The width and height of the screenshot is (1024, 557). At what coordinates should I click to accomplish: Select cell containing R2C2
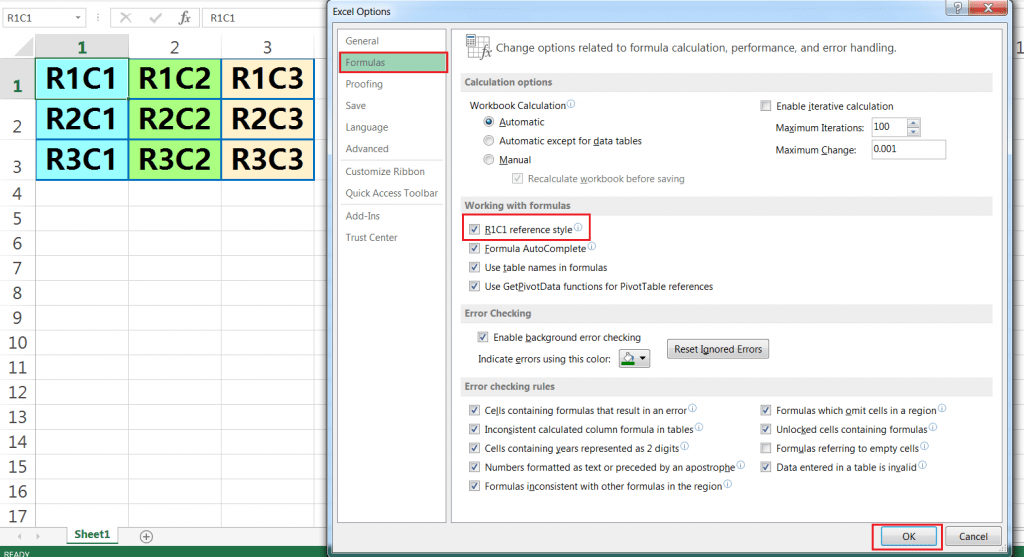tap(174, 119)
